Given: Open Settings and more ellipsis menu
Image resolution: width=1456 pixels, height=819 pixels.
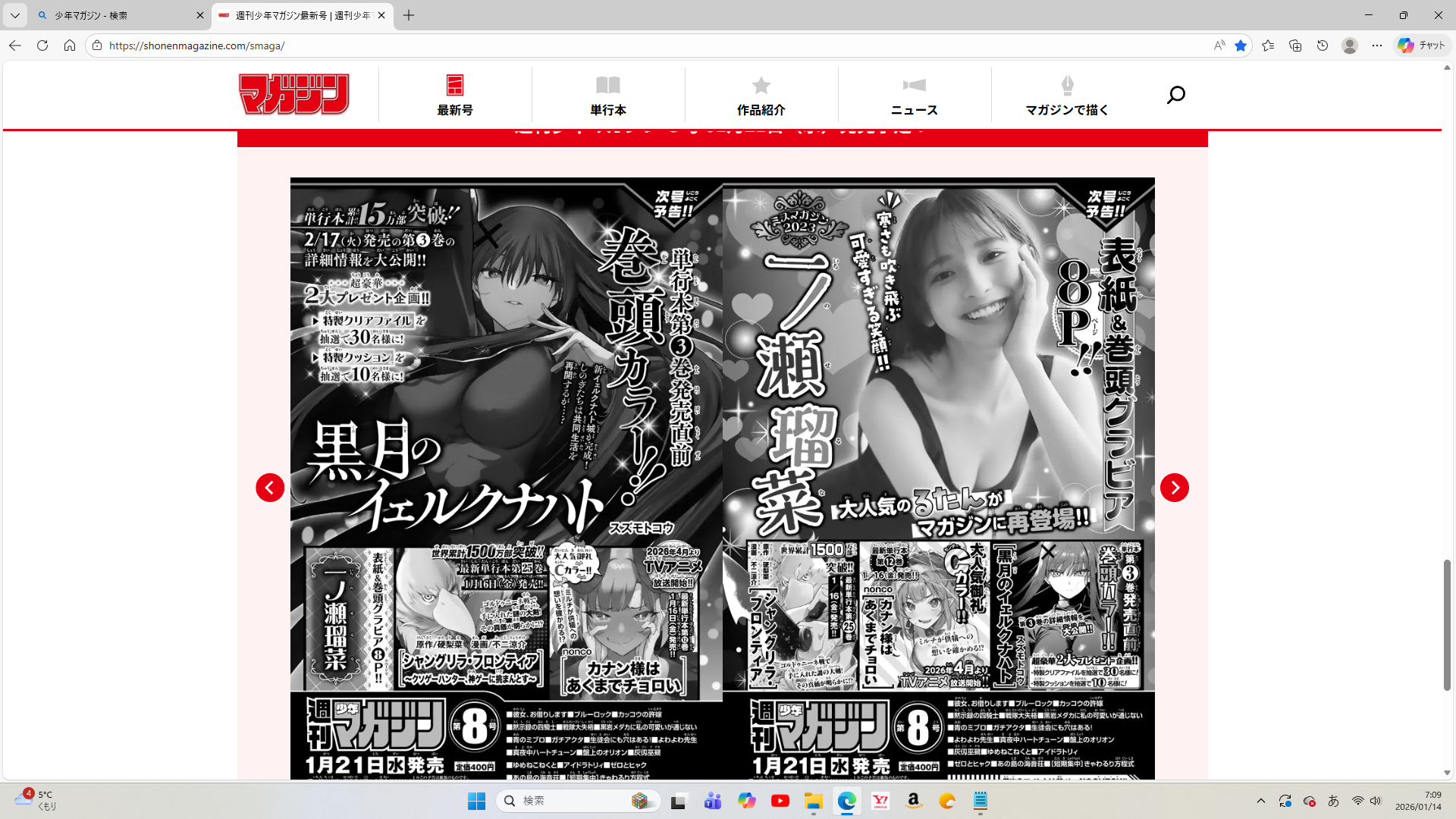Looking at the screenshot, I should click(x=1377, y=45).
